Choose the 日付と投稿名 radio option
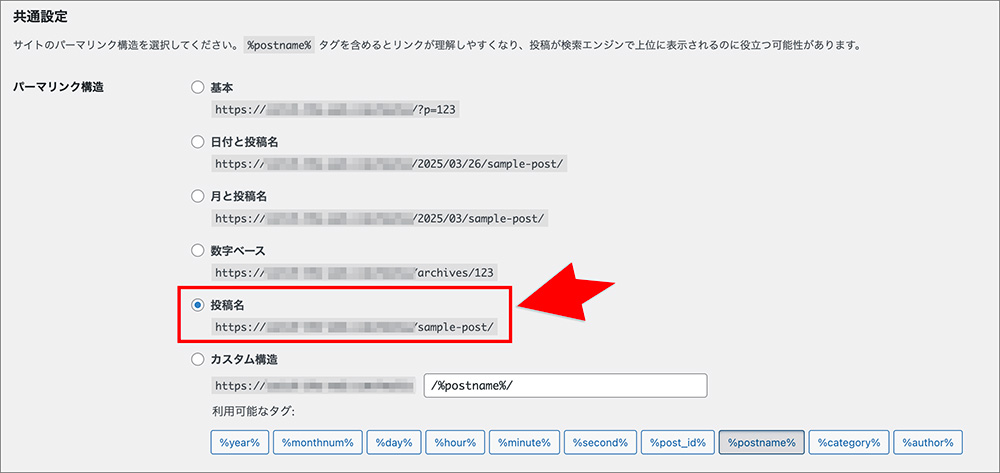The image size is (1000, 473). 198,142
